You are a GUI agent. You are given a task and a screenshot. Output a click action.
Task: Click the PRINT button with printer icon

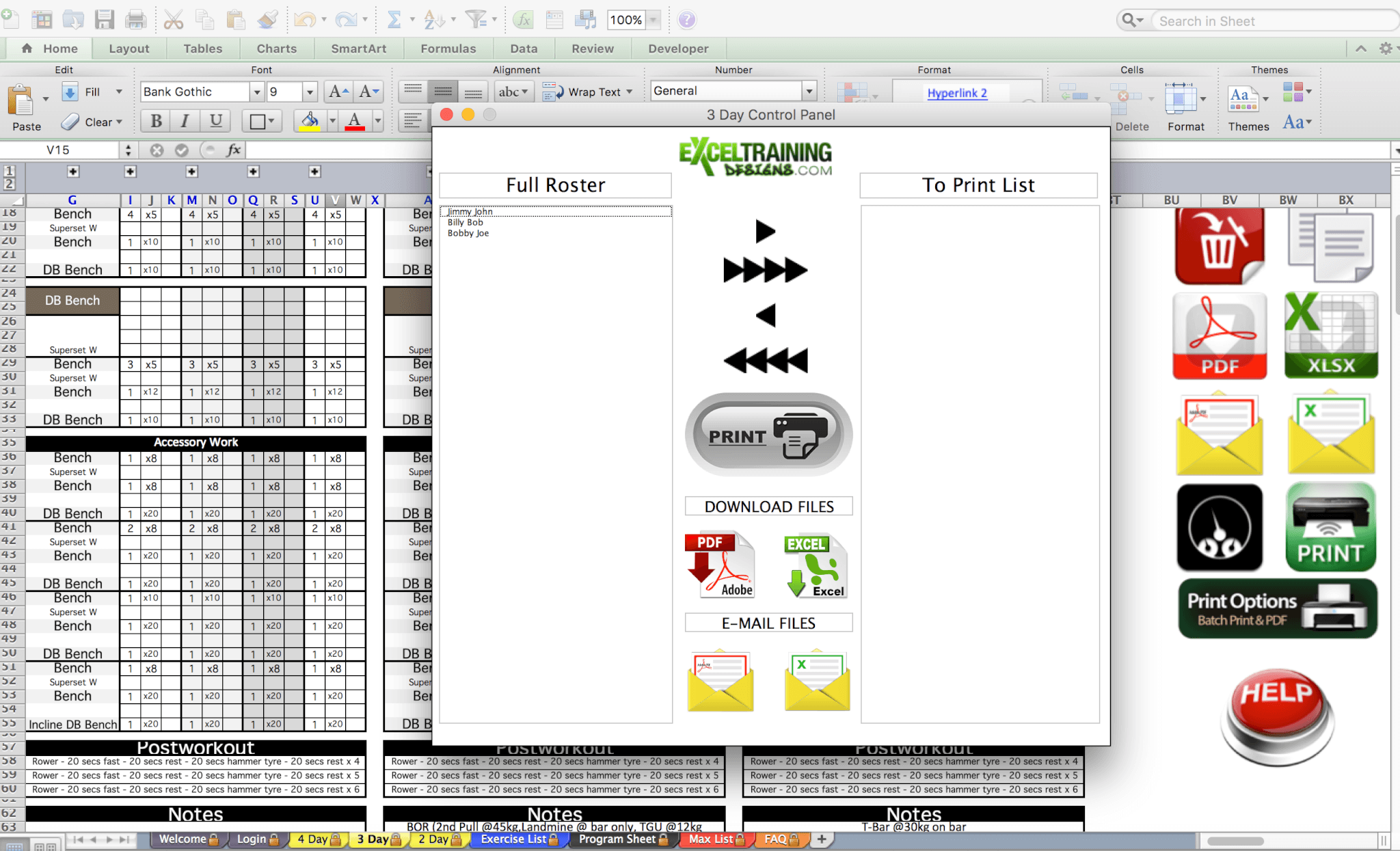[x=768, y=435]
